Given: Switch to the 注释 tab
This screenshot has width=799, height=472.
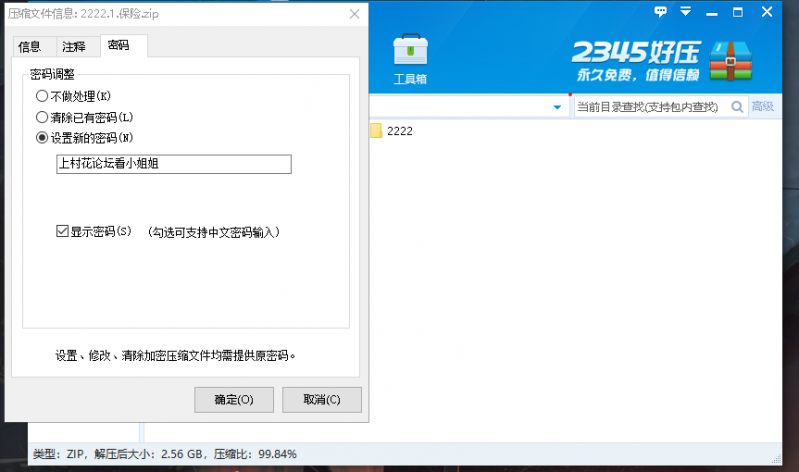Looking at the screenshot, I should tap(73, 46).
